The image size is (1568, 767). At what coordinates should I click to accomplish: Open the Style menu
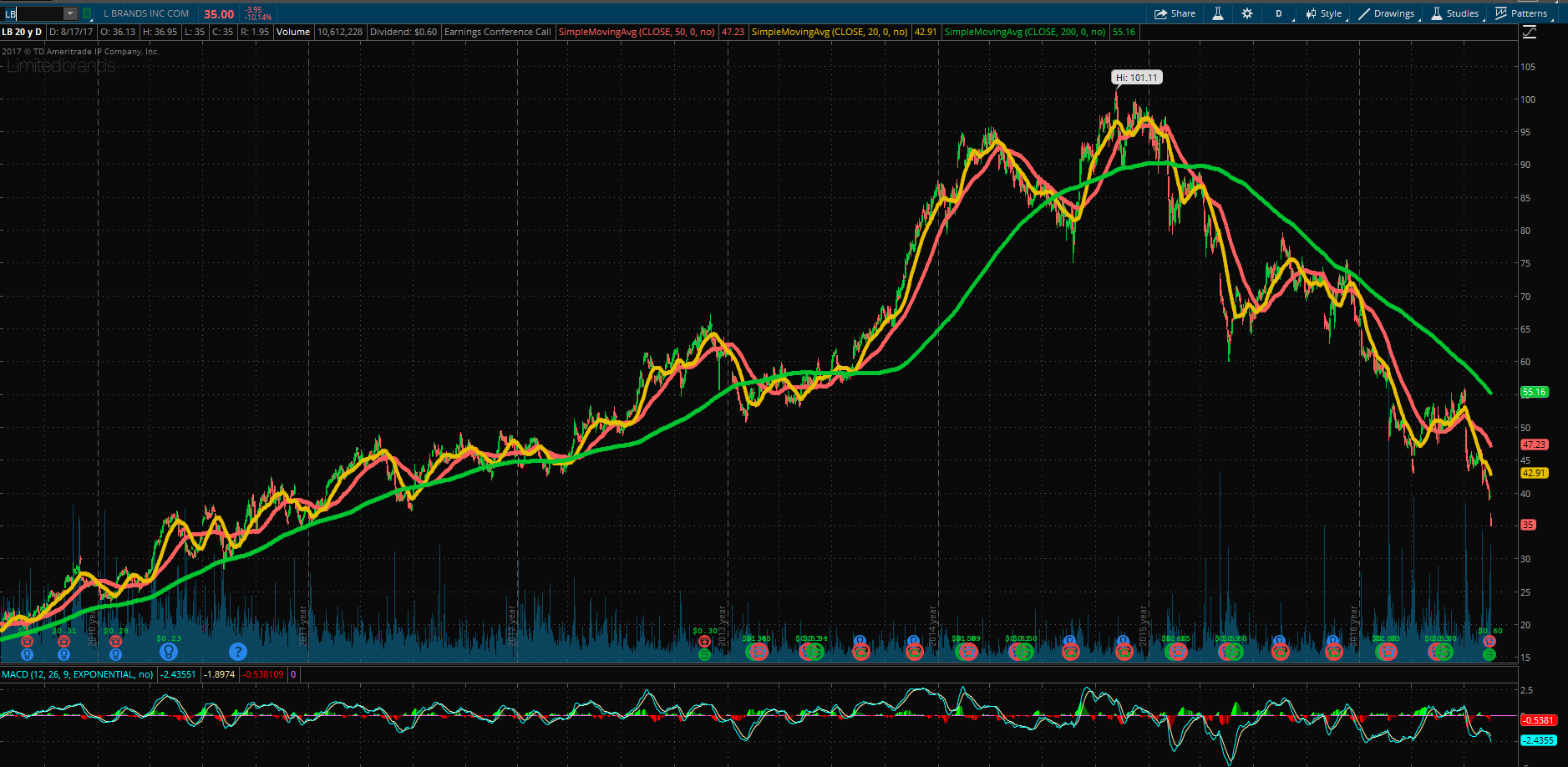pyautogui.click(x=1324, y=13)
